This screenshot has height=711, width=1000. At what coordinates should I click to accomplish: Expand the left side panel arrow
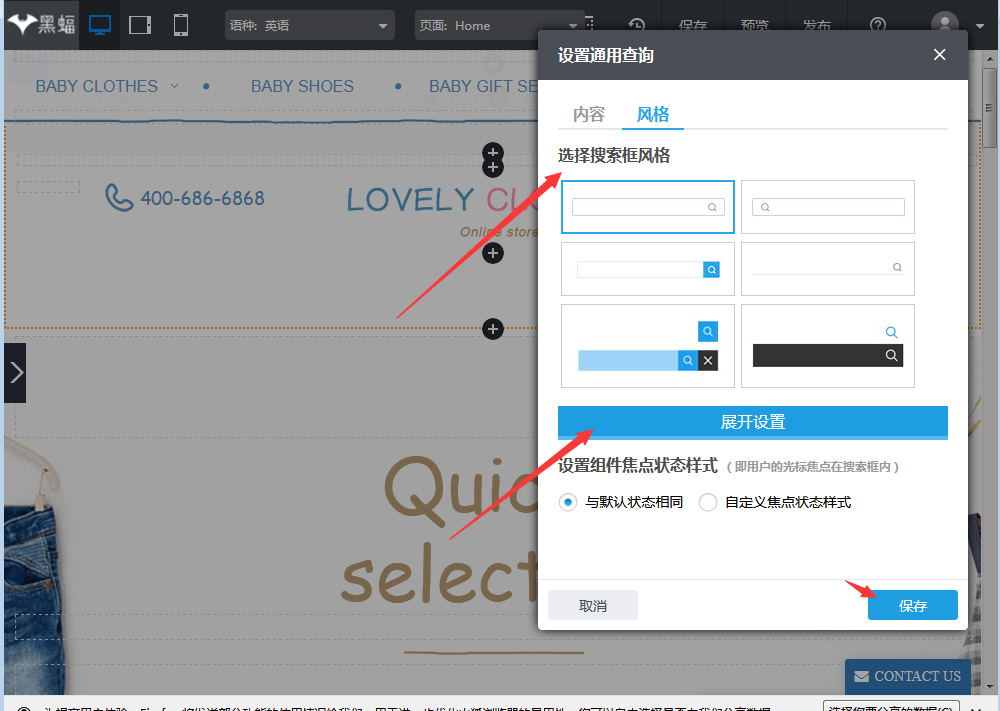tap(15, 373)
